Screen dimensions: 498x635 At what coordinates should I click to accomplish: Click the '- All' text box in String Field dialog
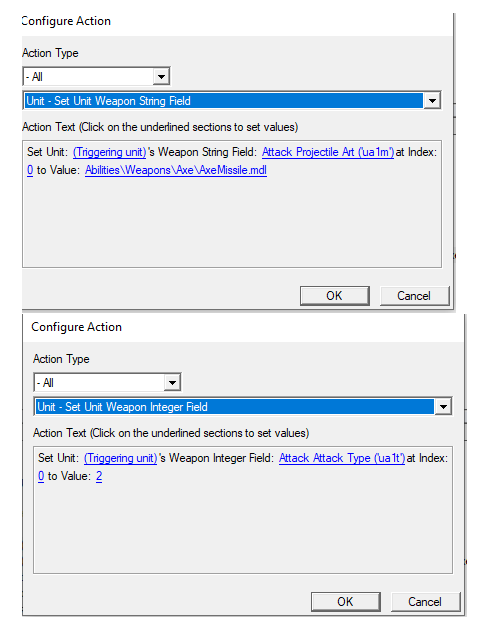tap(88, 77)
